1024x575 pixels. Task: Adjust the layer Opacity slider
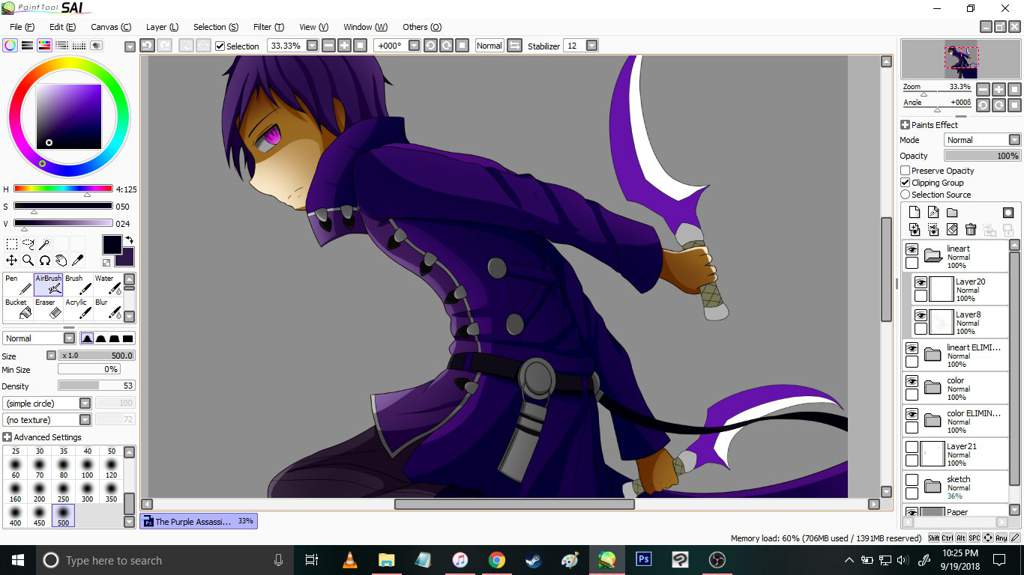[982, 156]
